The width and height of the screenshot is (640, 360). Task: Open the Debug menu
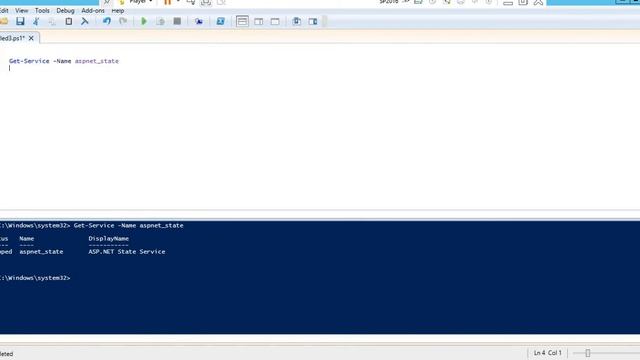[65, 11]
